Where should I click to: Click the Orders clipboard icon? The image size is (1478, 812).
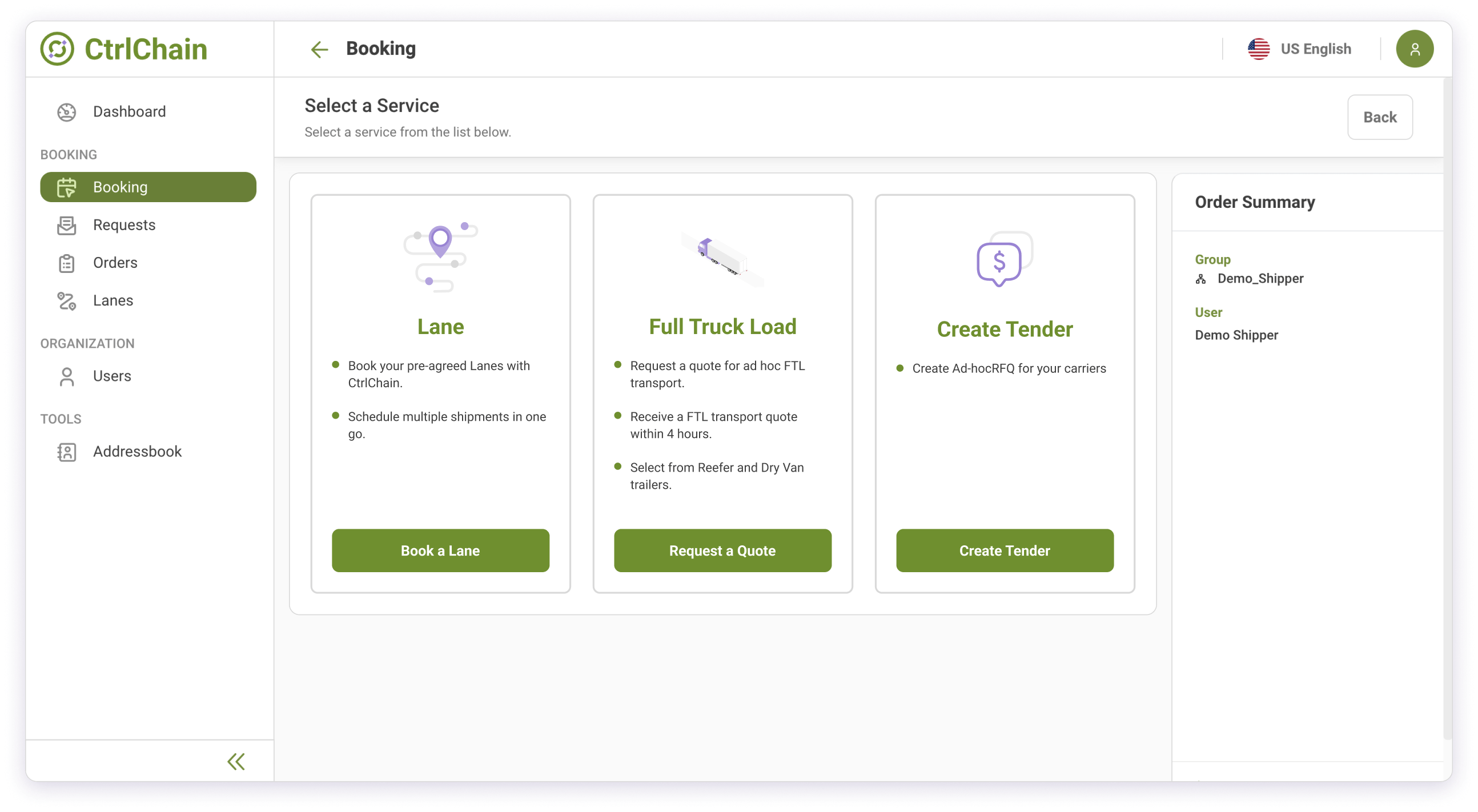[67, 263]
